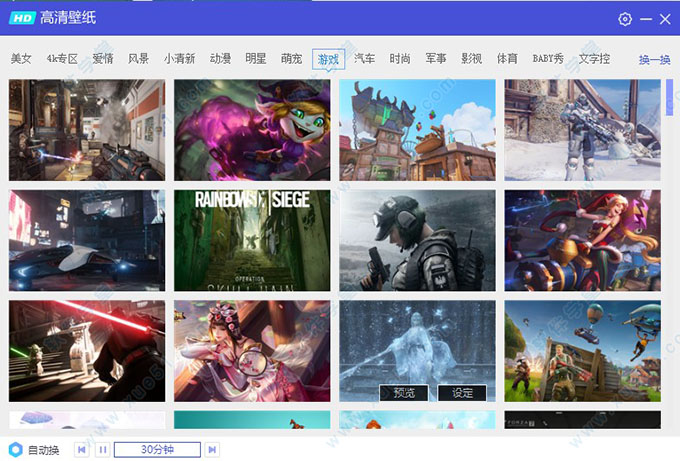
Task: Click the vertical scrollbar thumb
Action: pyautogui.click(x=669, y=97)
